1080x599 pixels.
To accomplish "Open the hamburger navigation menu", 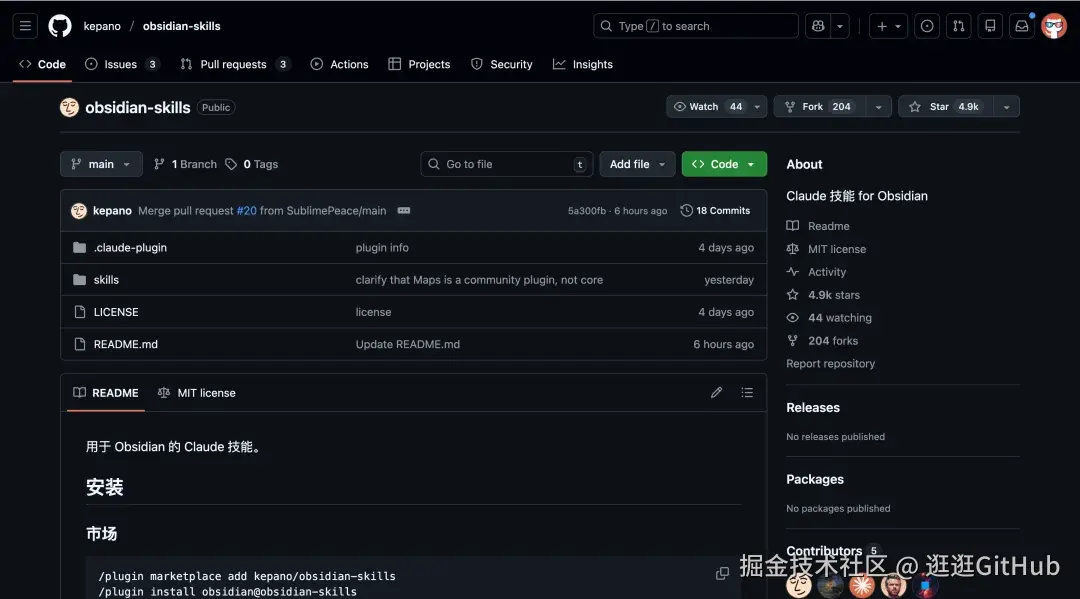I will tap(26, 26).
